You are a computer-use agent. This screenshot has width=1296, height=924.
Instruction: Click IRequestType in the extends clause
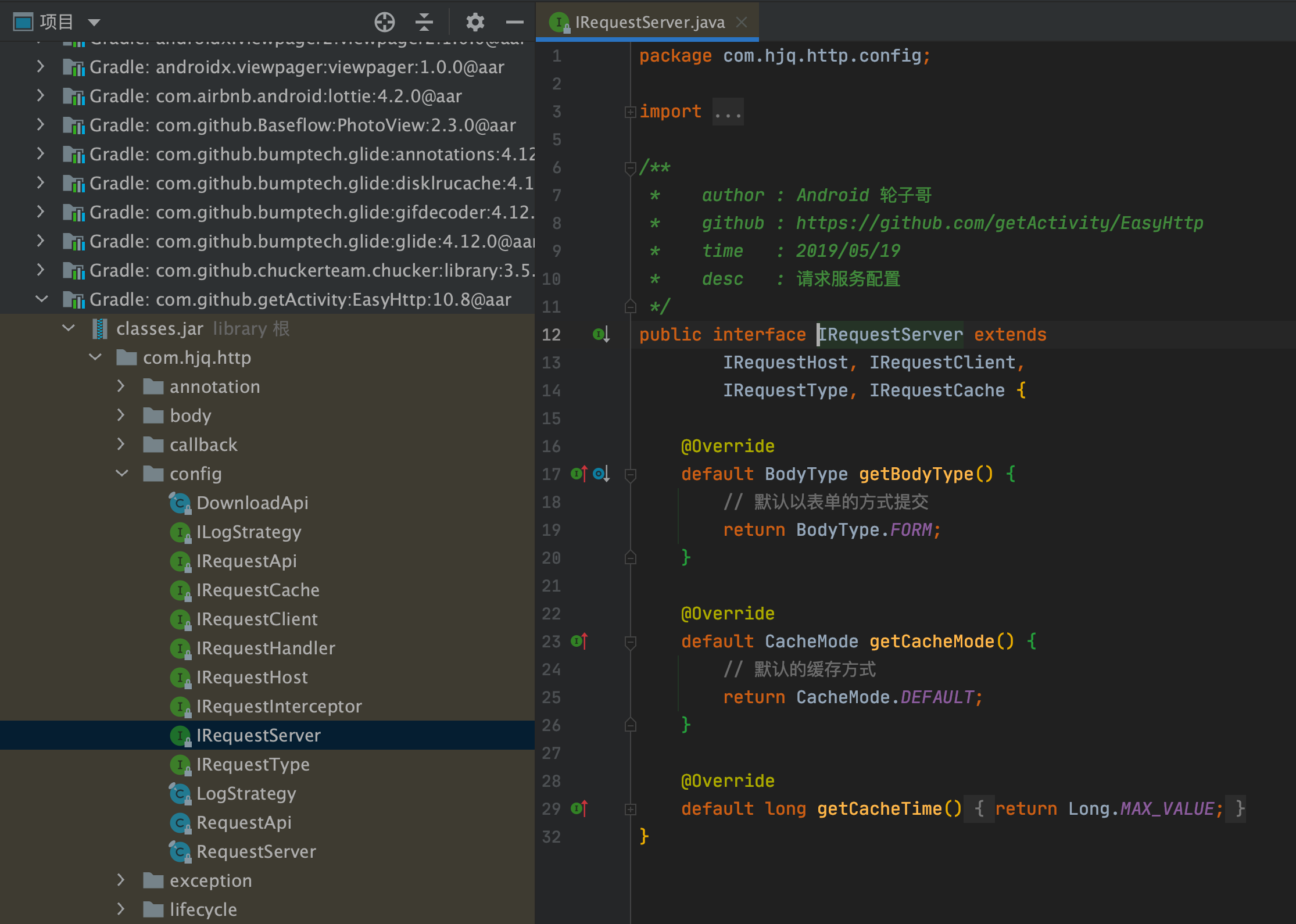pos(785,391)
